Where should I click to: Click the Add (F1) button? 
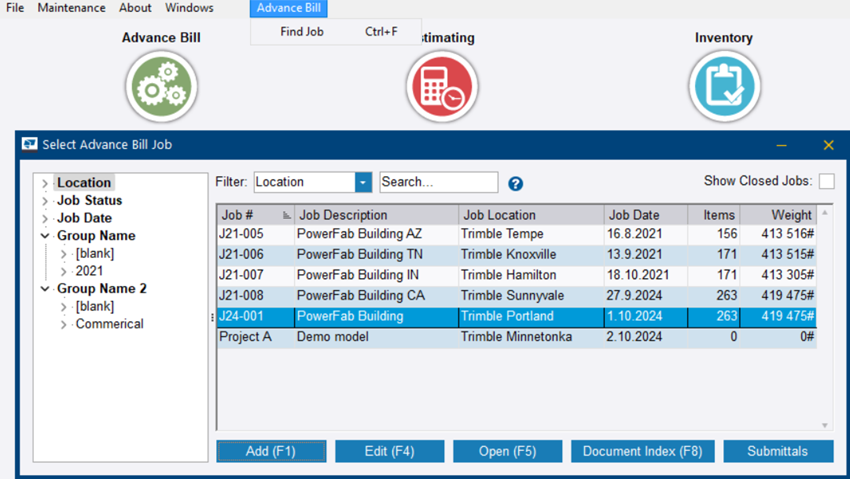(271, 451)
